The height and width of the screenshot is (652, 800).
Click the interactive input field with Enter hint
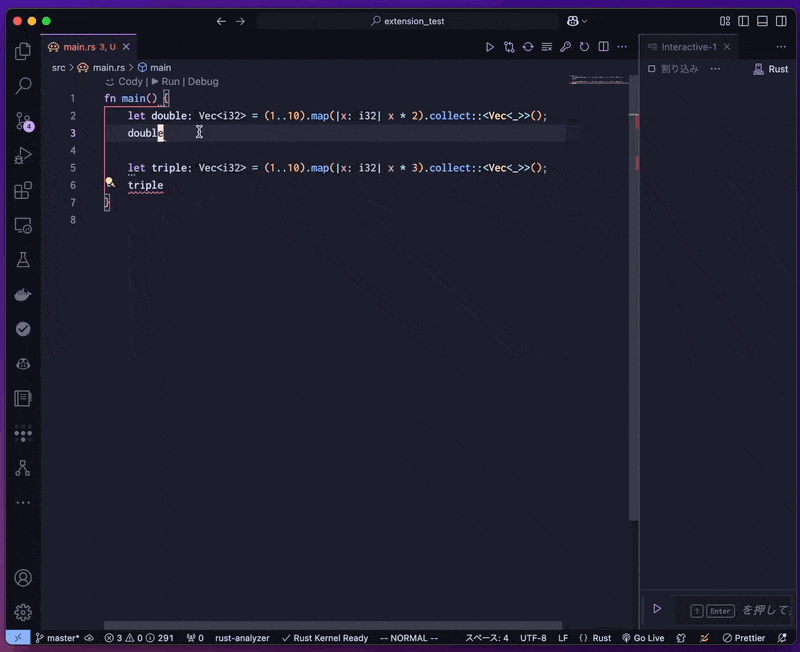click(x=734, y=610)
